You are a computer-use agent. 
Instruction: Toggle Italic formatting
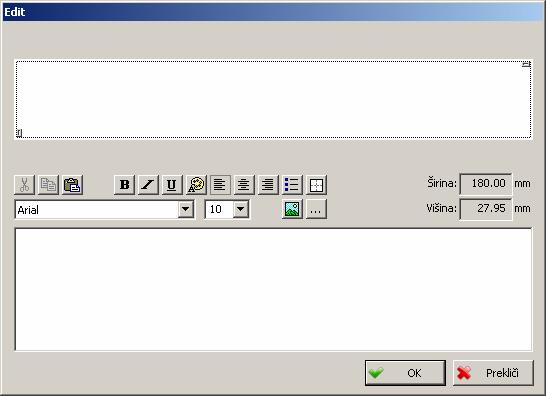pyautogui.click(x=148, y=185)
